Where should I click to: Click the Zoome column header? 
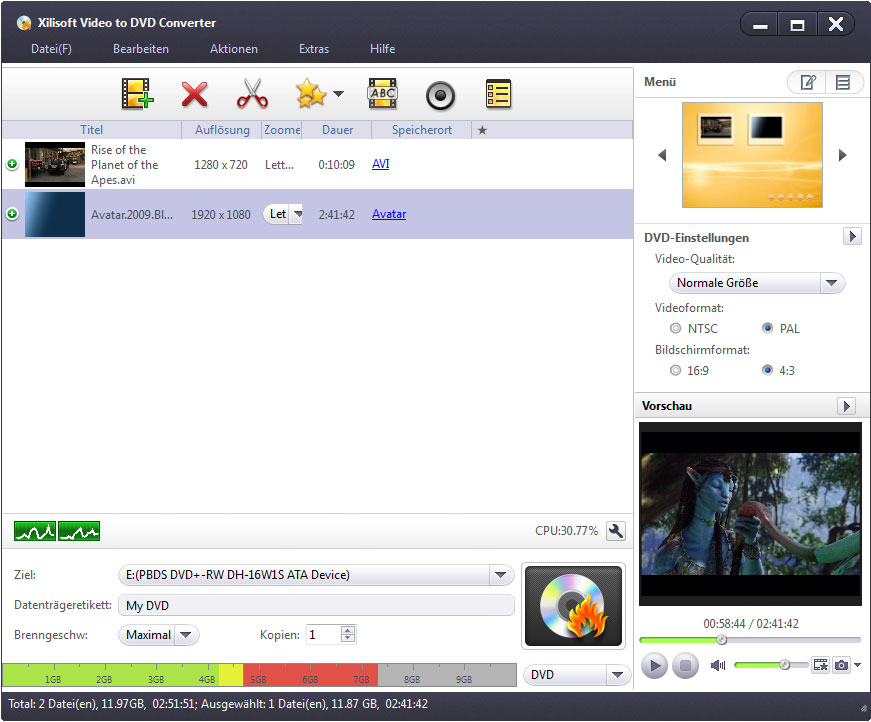click(282, 130)
